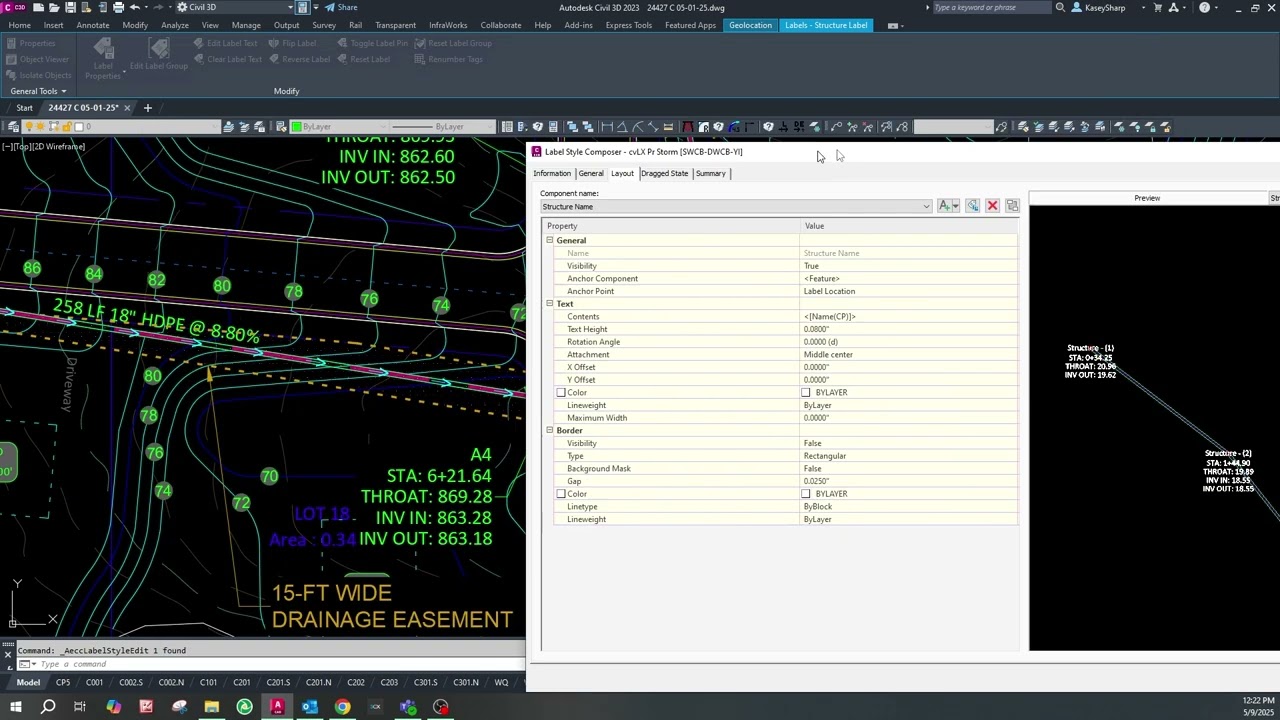The height and width of the screenshot is (720, 1280).
Task: Switch to the Dragged State tab
Action: [x=664, y=174]
